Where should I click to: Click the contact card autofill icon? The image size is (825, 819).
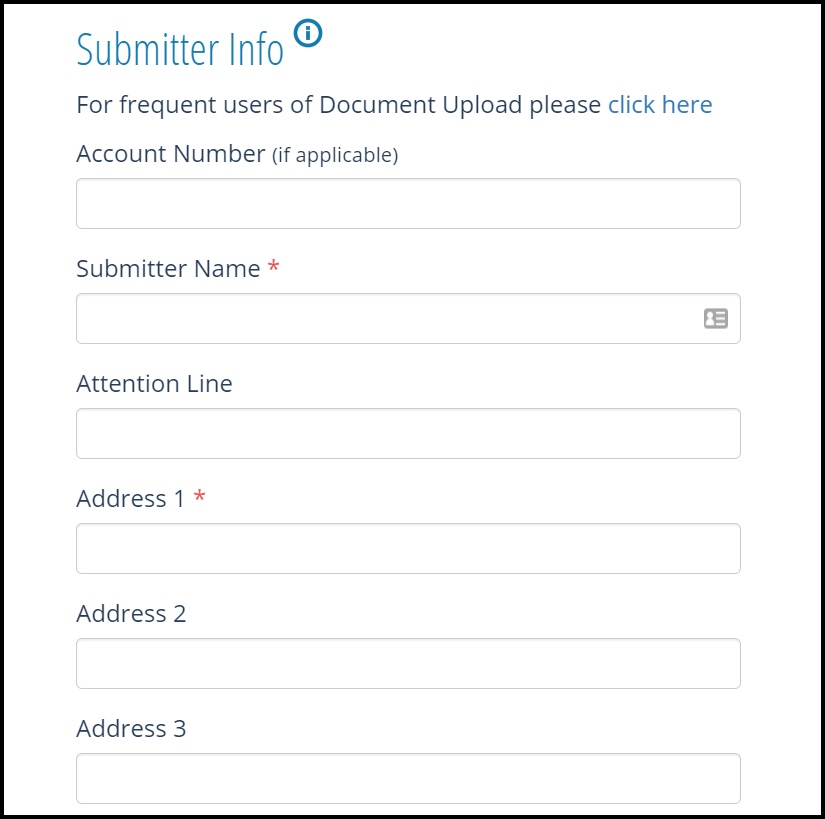(715, 319)
